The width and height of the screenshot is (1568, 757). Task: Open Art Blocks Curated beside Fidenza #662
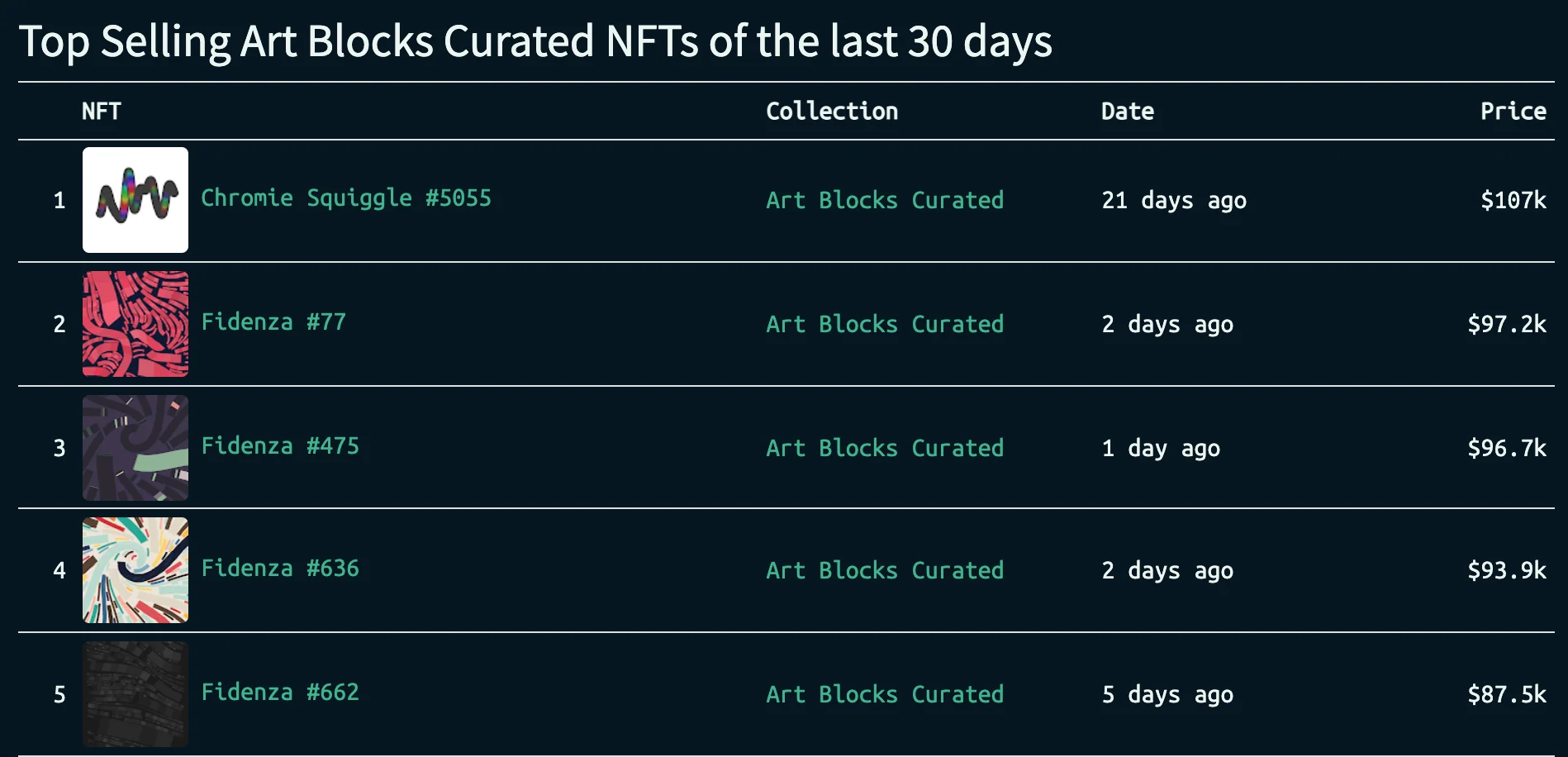[x=885, y=694]
